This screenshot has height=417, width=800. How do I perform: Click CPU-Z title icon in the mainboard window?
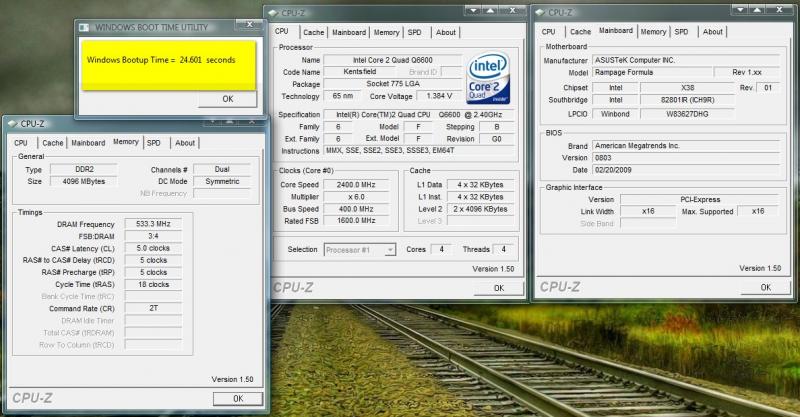(540, 12)
